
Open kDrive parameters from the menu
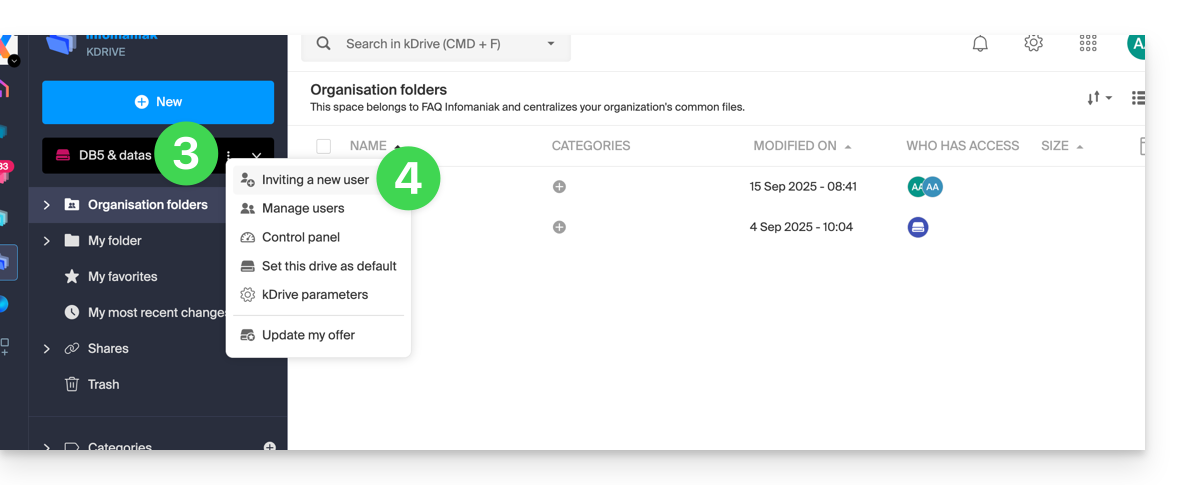coord(315,295)
